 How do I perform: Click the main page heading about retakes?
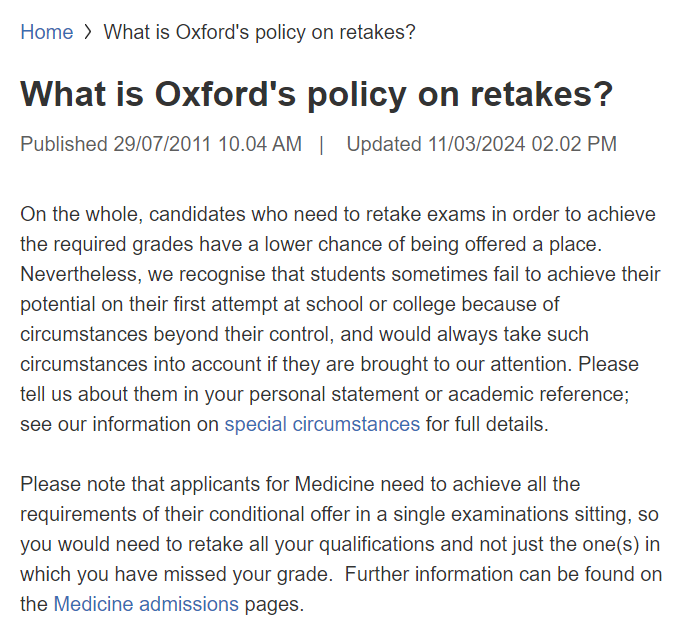coord(316,94)
